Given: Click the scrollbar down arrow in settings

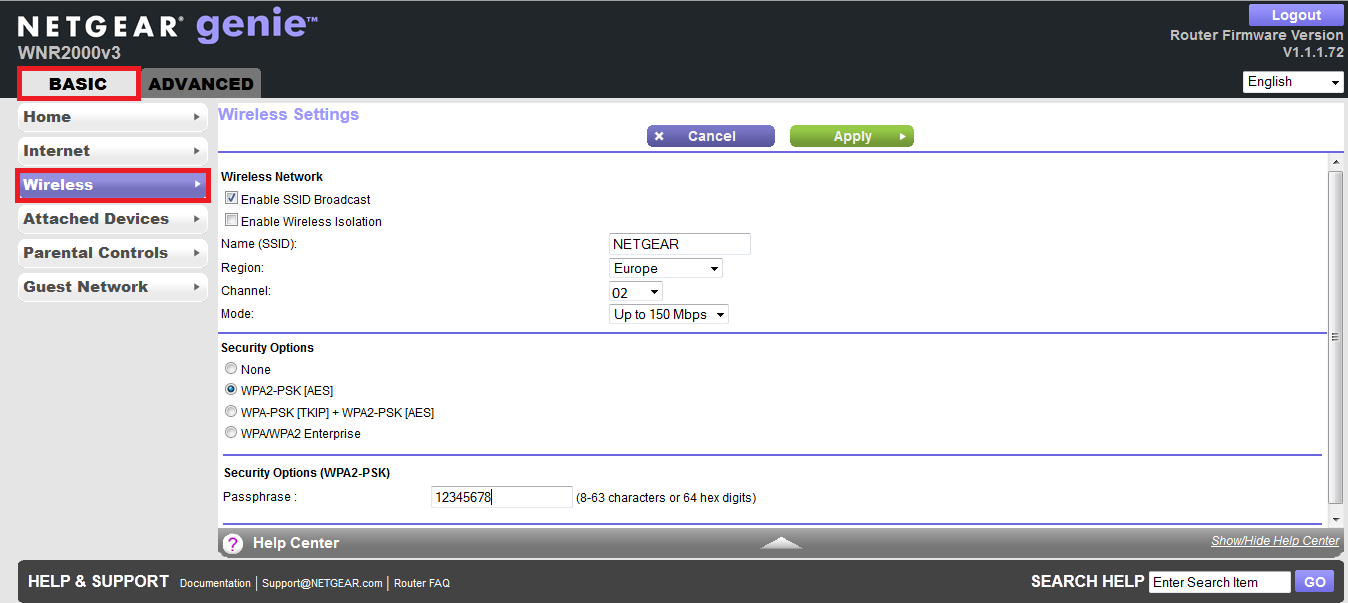Looking at the screenshot, I should 1335,520.
